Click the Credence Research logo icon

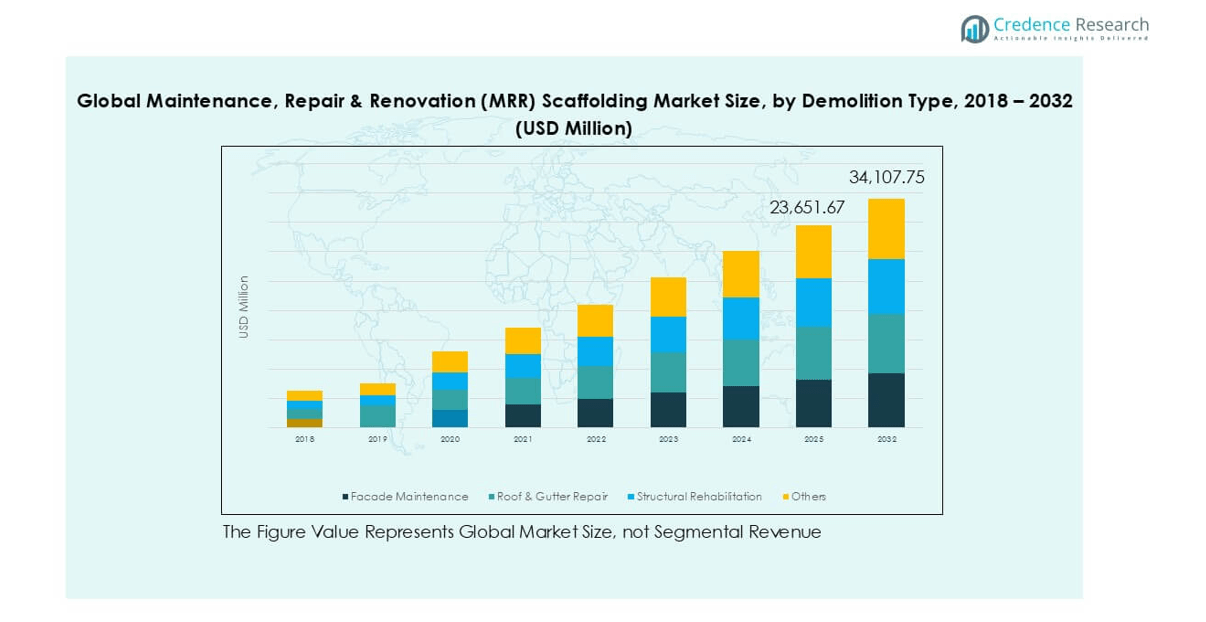(975, 29)
